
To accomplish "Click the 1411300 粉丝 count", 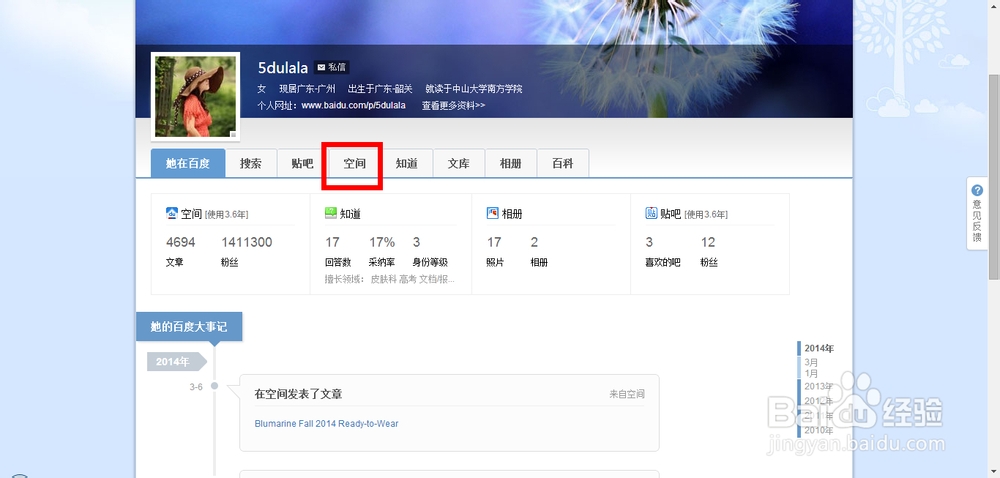I will pyautogui.click(x=247, y=242).
